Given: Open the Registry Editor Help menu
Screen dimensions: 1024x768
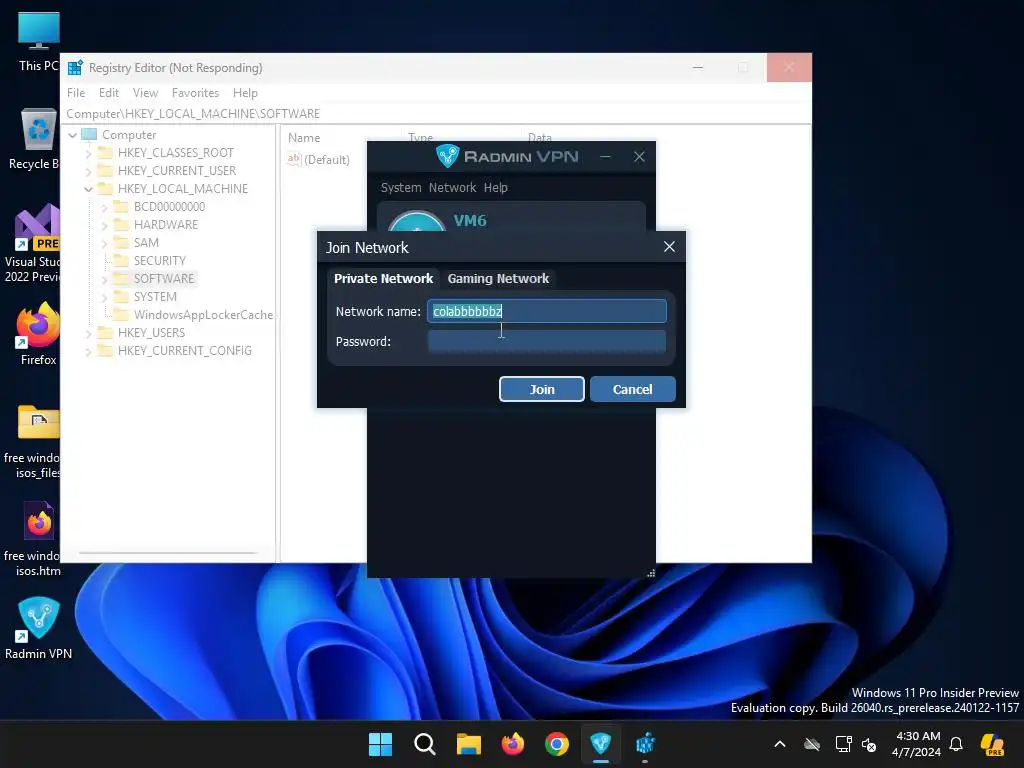Looking at the screenshot, I should coord(245,93).
